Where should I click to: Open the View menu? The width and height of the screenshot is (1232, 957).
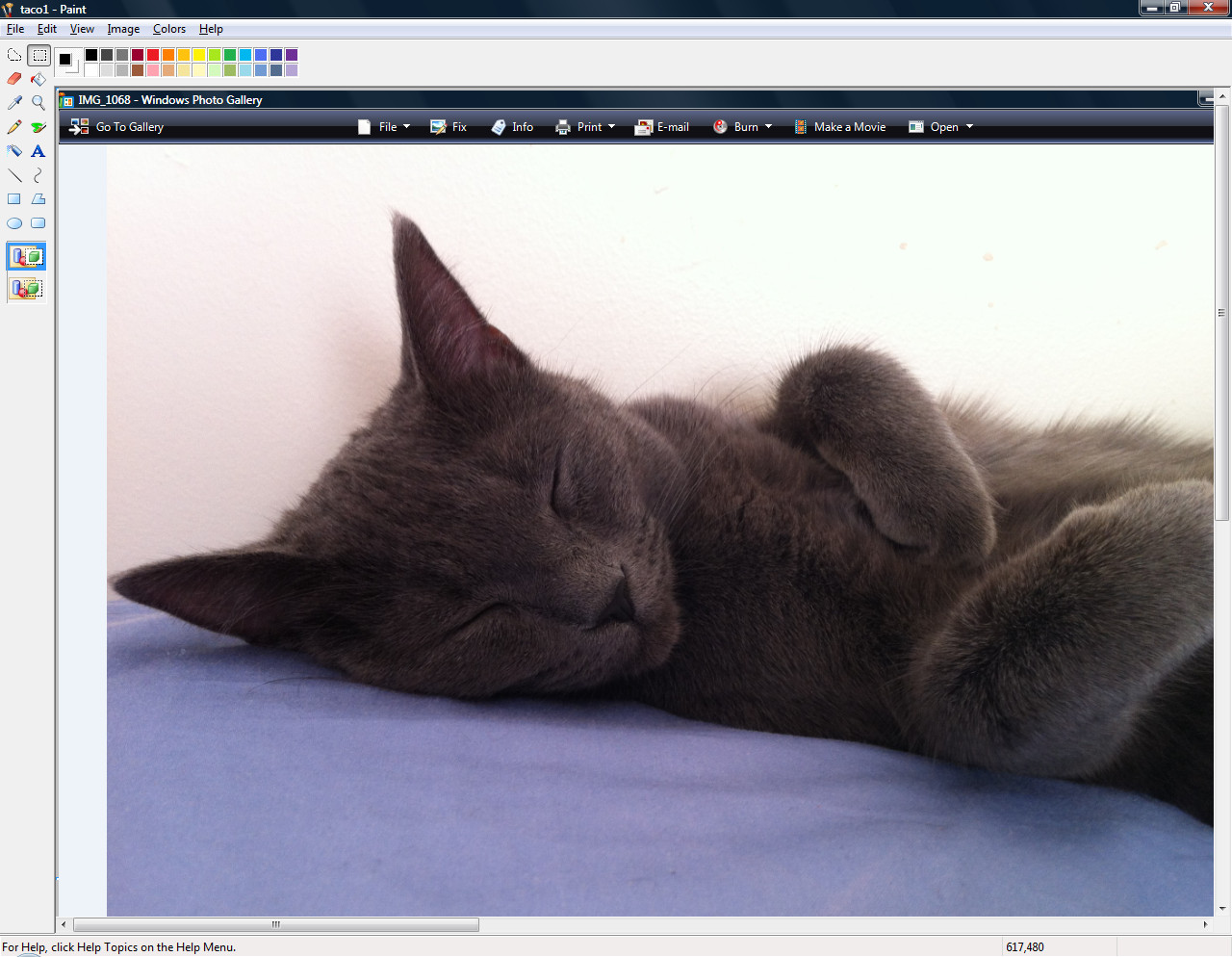tap(82, 29)
